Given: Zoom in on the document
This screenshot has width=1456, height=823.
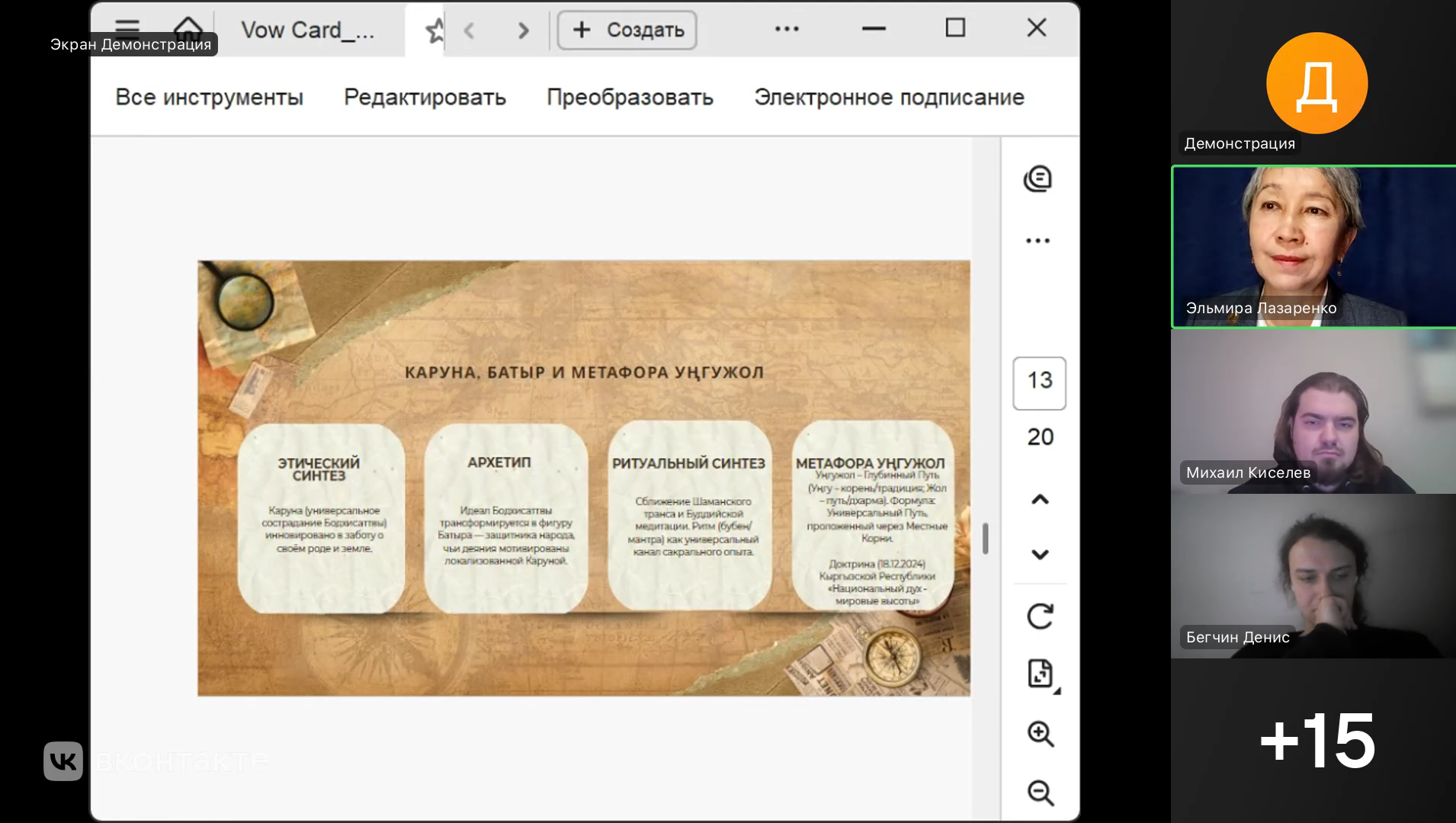Looking at the screenshot, I should [x=1040, y=734].
